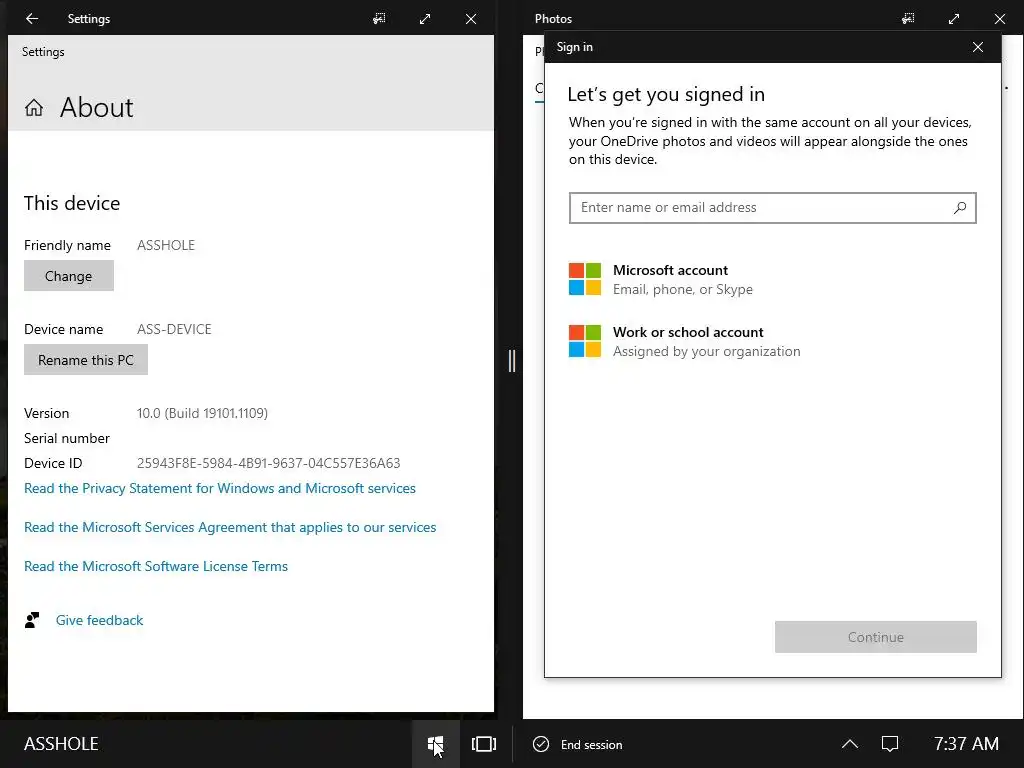This screenshot has width=1024, height=768.
Task: Open Task View from the taskbar
Action: (x=484, y=744)
